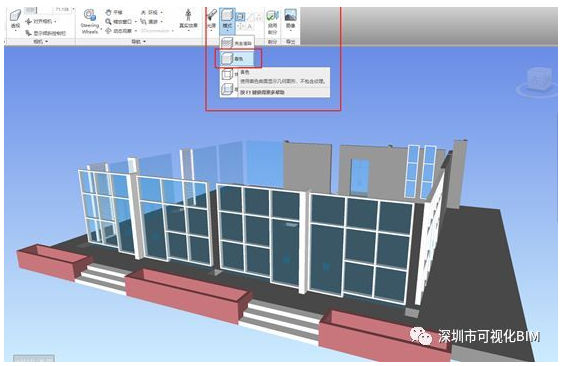This screenshot has height=366, width=563.
Task: Choose Shaded (着色) mode option
Action: [x=237, y=58]
